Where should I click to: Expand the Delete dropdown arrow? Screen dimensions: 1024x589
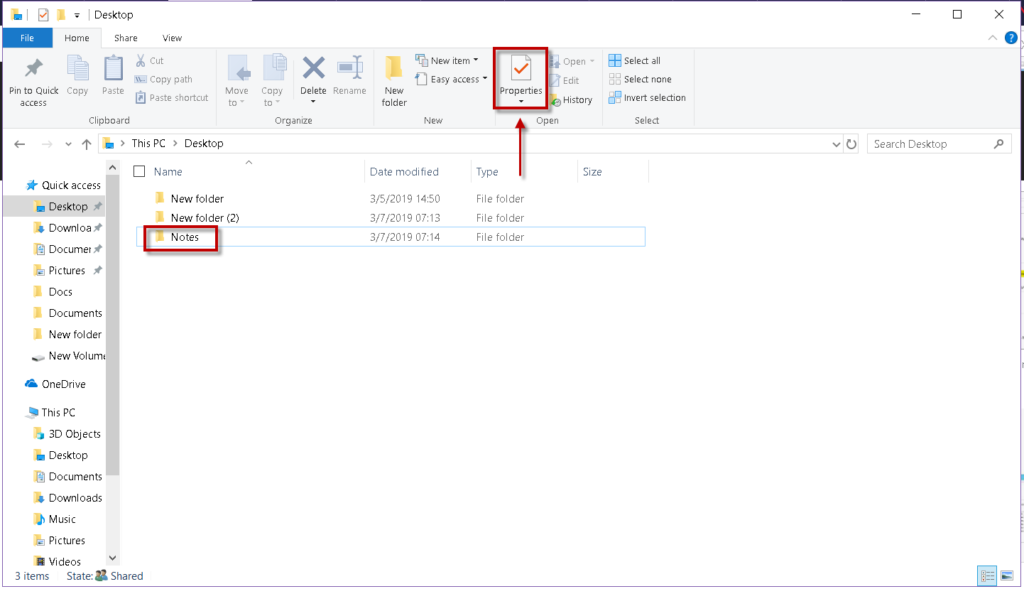(x=313, y=101)
